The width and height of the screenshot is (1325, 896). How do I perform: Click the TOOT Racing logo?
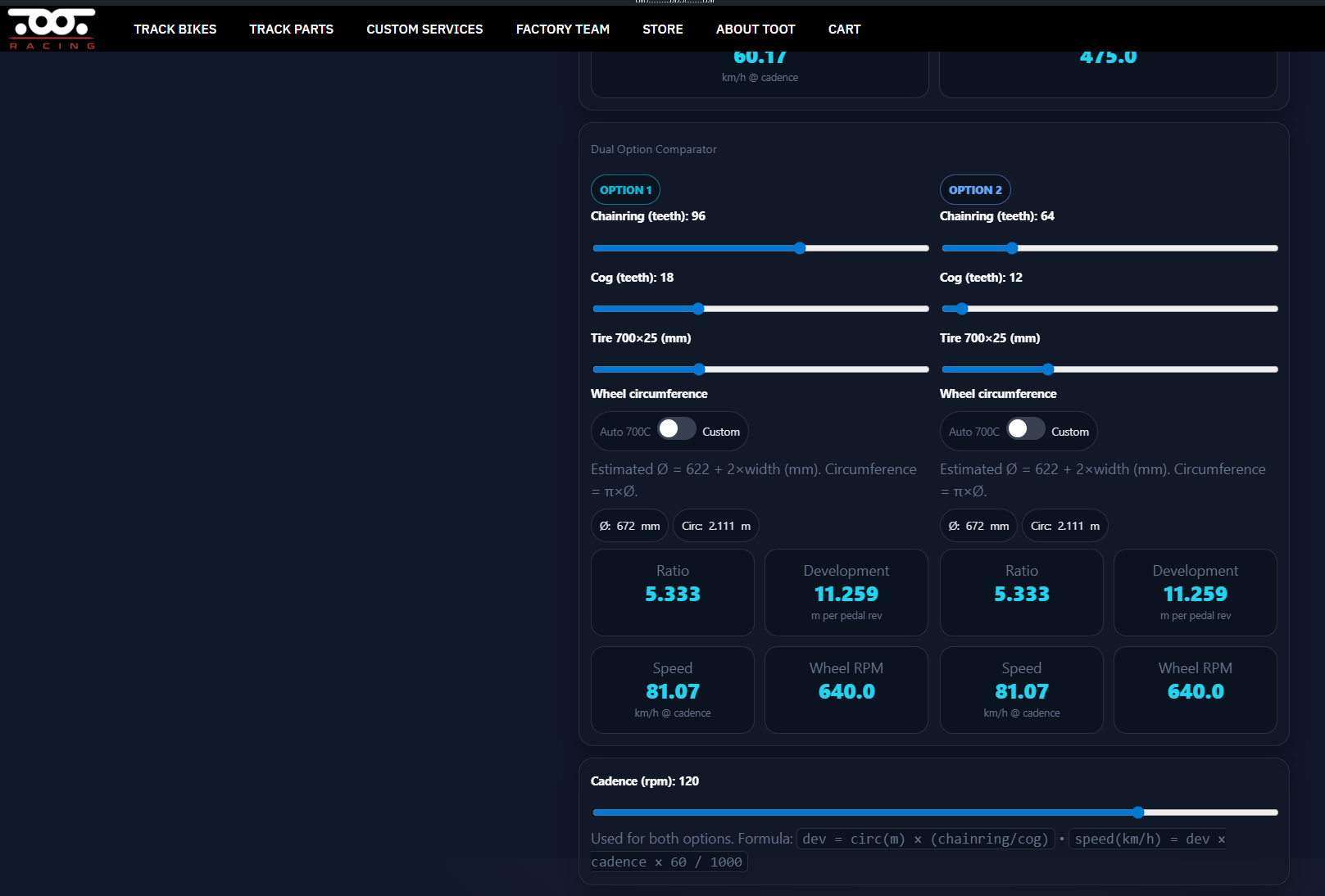pos(52,29)
